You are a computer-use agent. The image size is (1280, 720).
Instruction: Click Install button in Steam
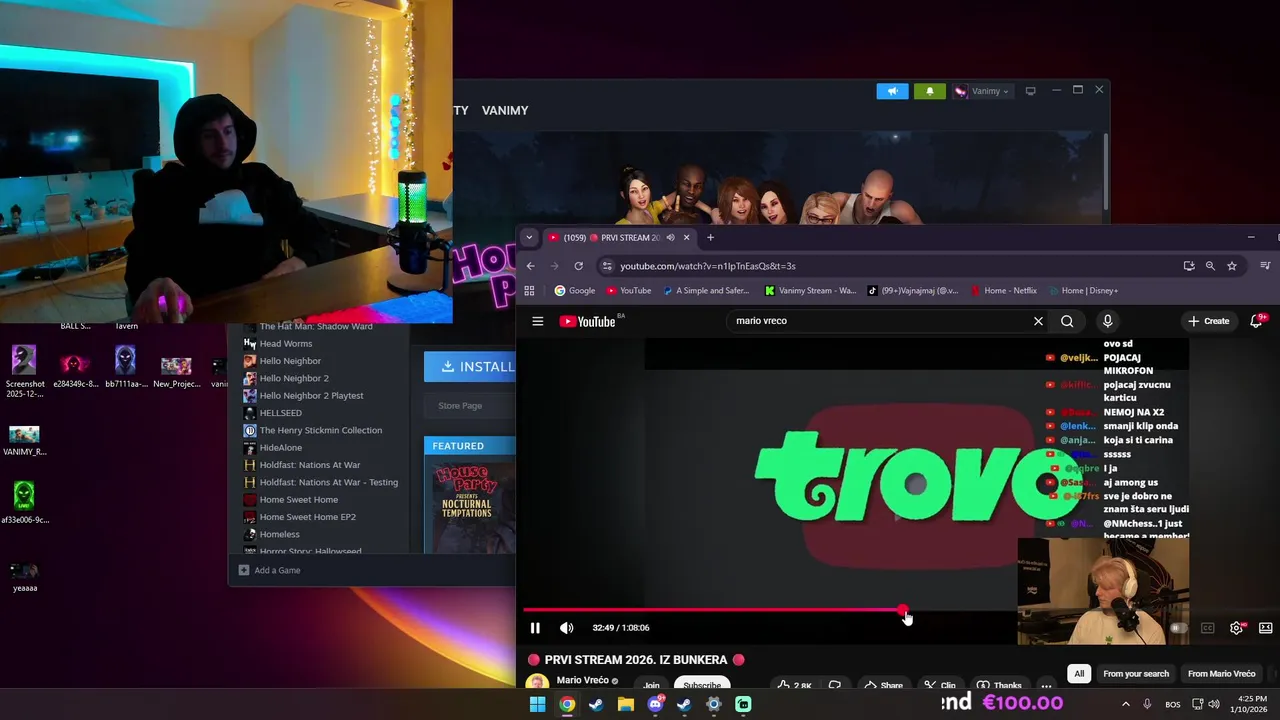click(x=470, y=367)
